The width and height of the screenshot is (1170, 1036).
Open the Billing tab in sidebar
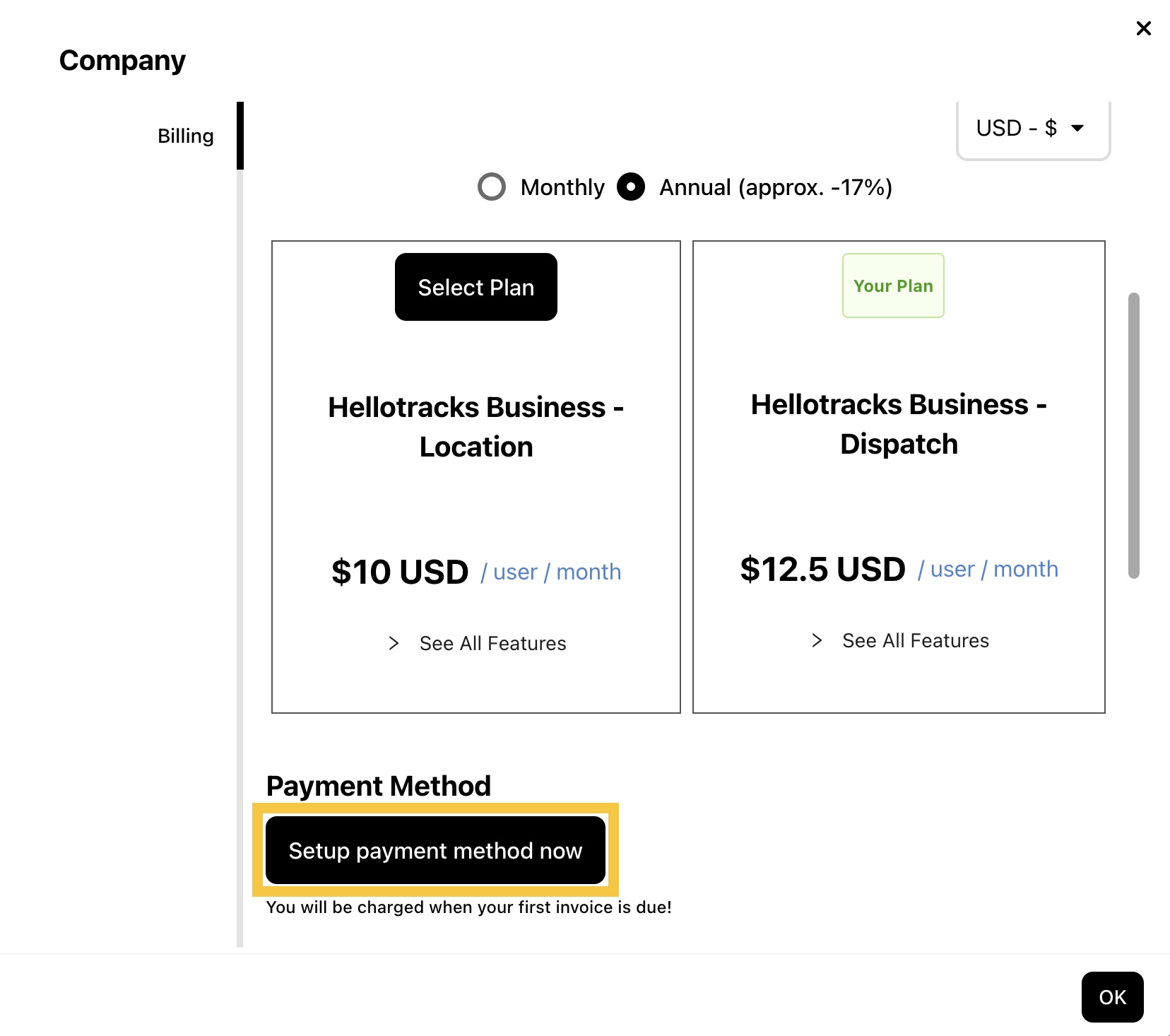pos(185,136)
